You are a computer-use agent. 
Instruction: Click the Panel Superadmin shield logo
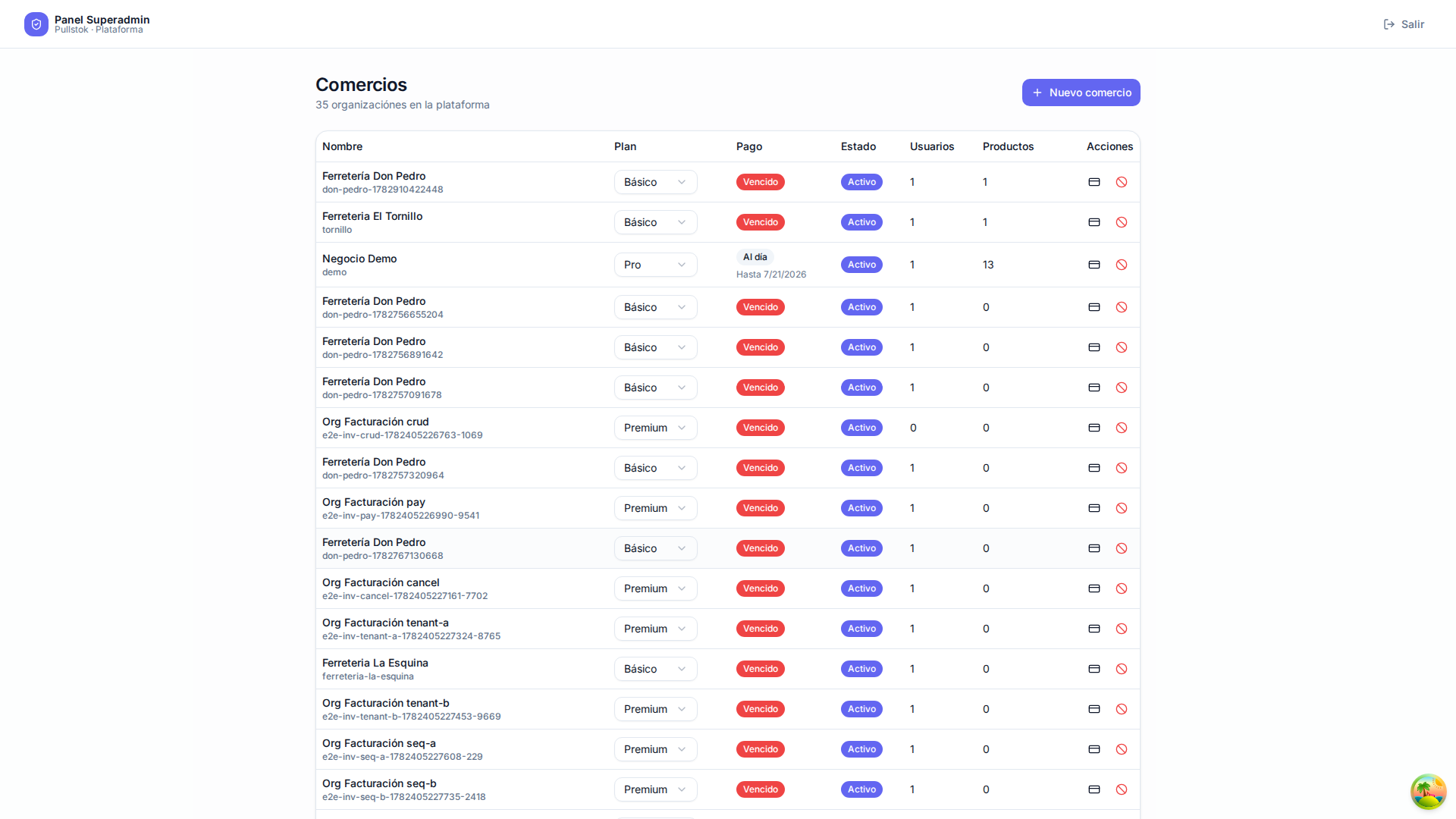[x=36, y=24]
